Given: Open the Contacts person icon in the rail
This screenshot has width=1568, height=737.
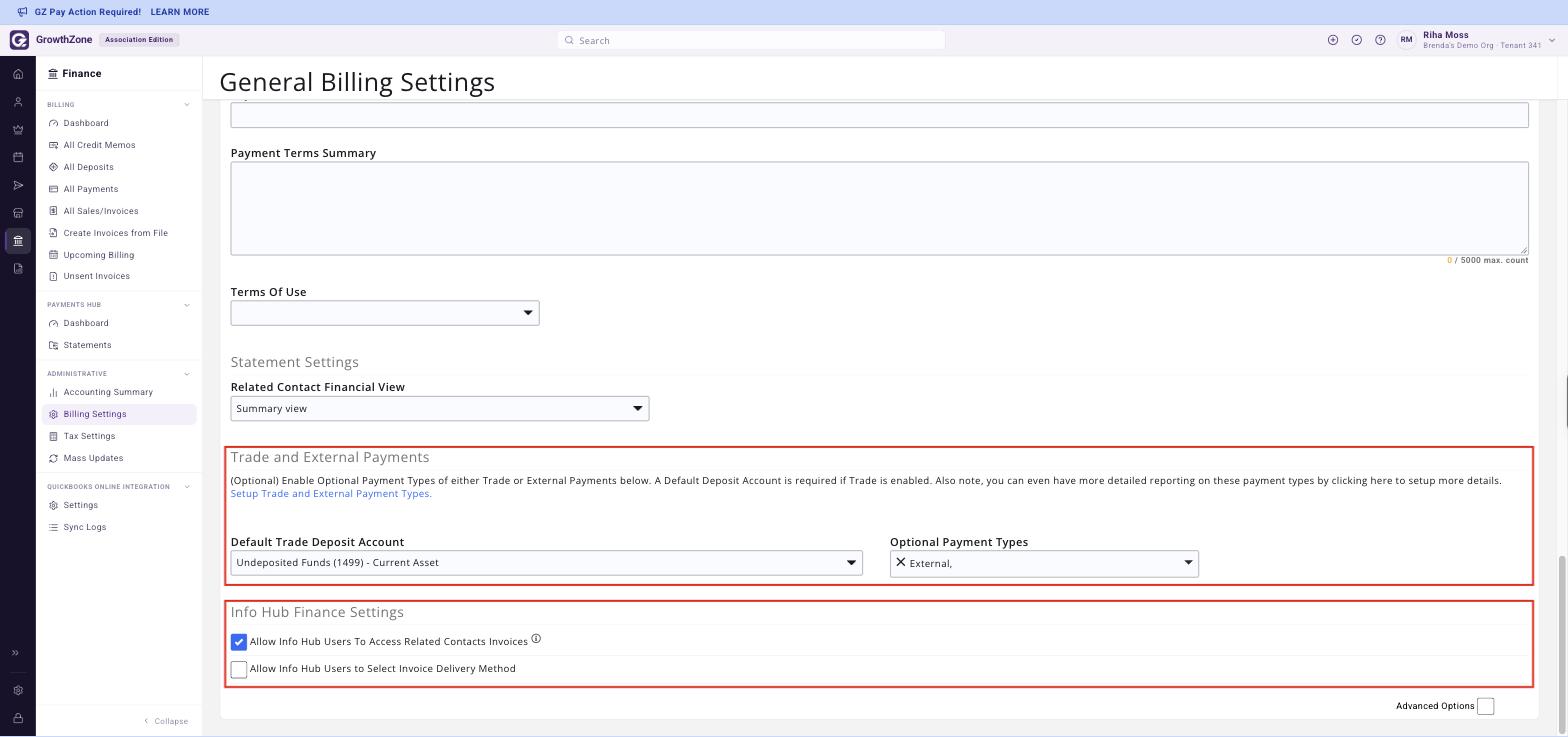Looking at the screenshot, I should point(18,102).
